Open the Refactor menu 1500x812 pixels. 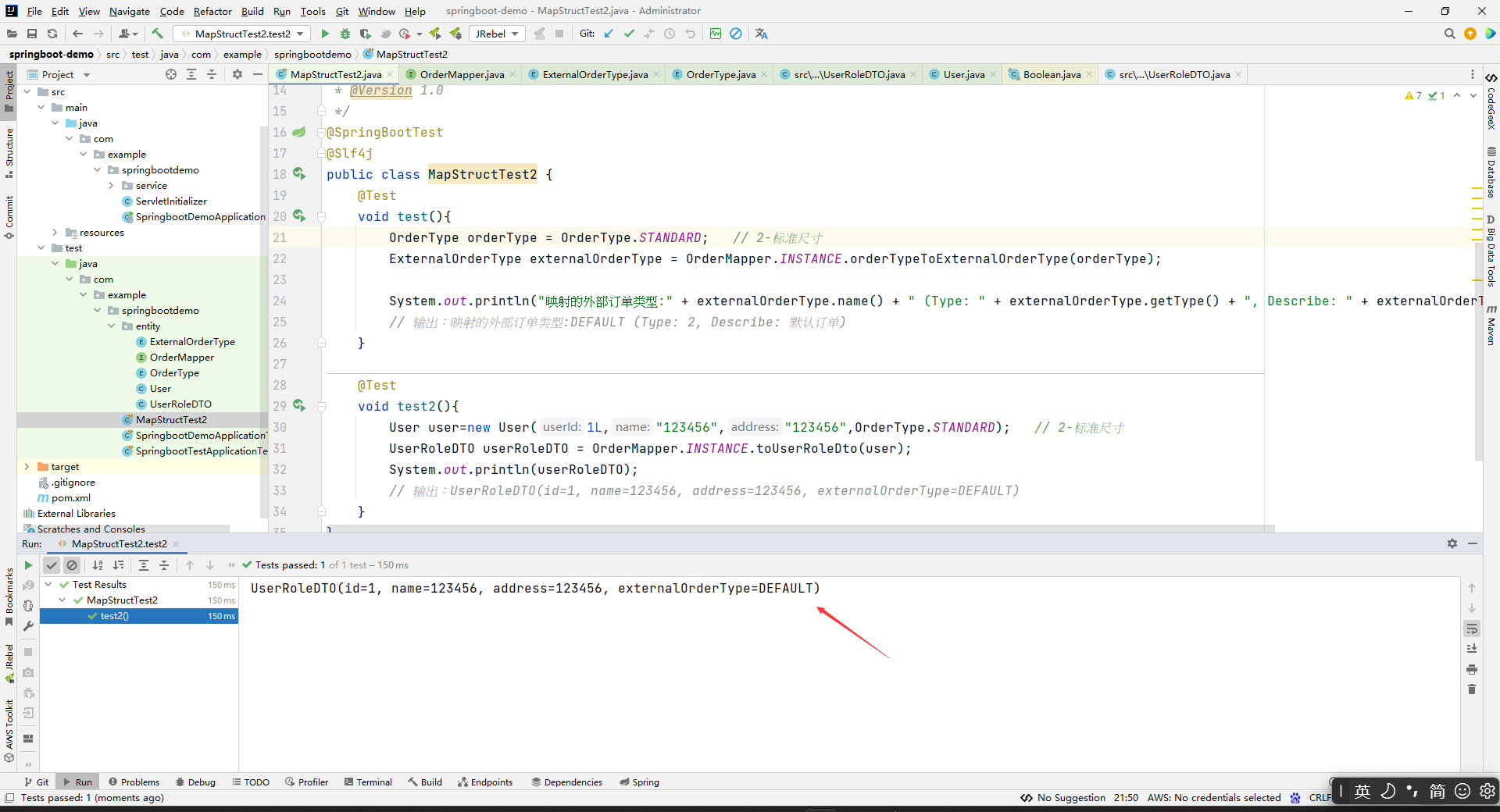(x=212, y=11)
